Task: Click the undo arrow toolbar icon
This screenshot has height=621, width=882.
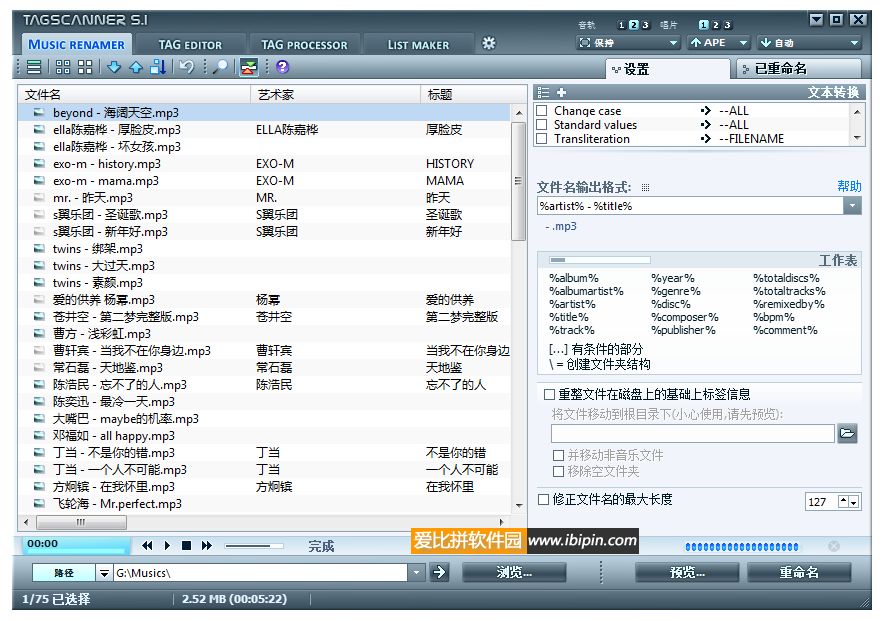Action: click(x=186, y=68)
